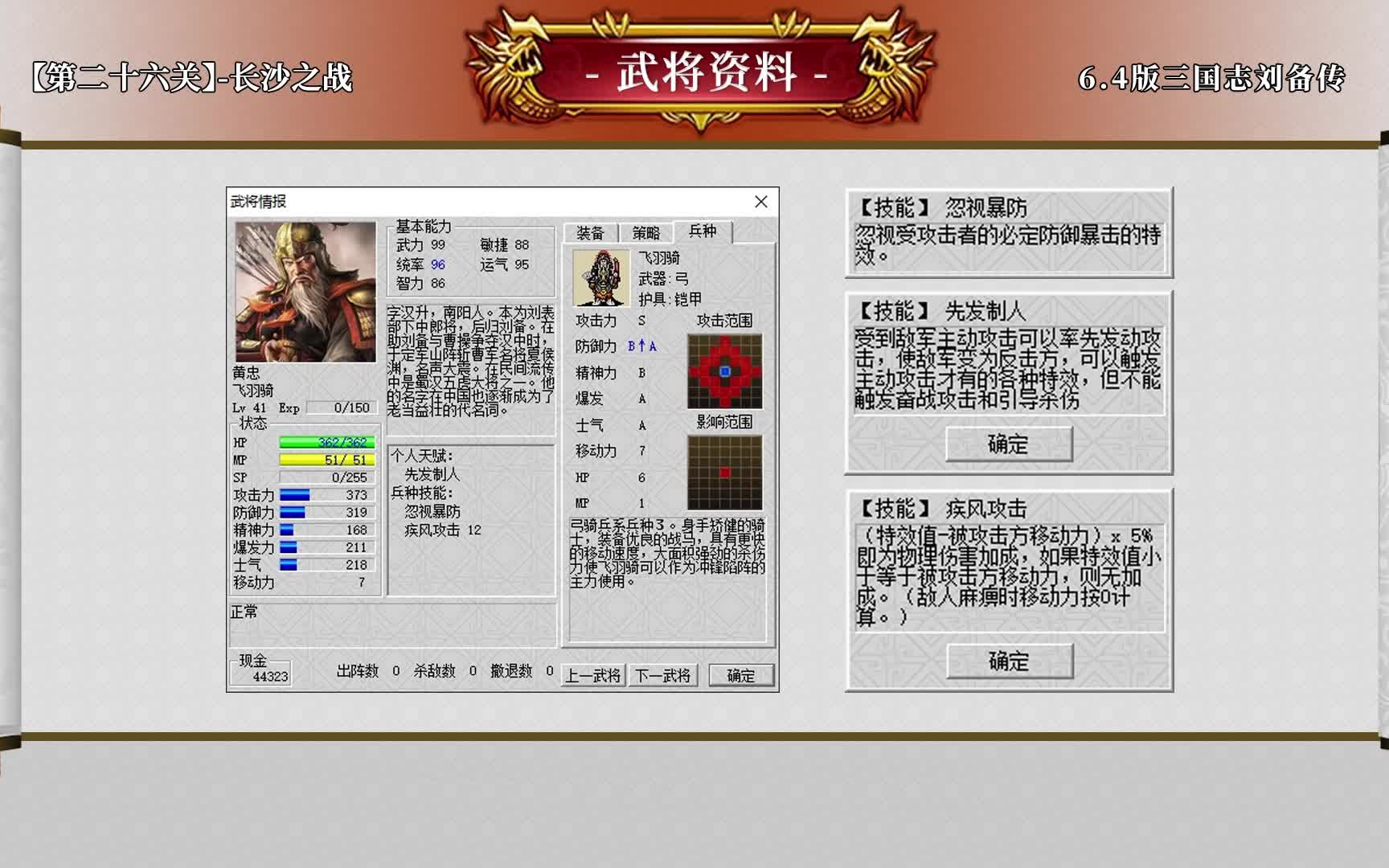Switch to the 策略 tab
The height and width of the screenshot is (868, 1389).
point(645,233)
